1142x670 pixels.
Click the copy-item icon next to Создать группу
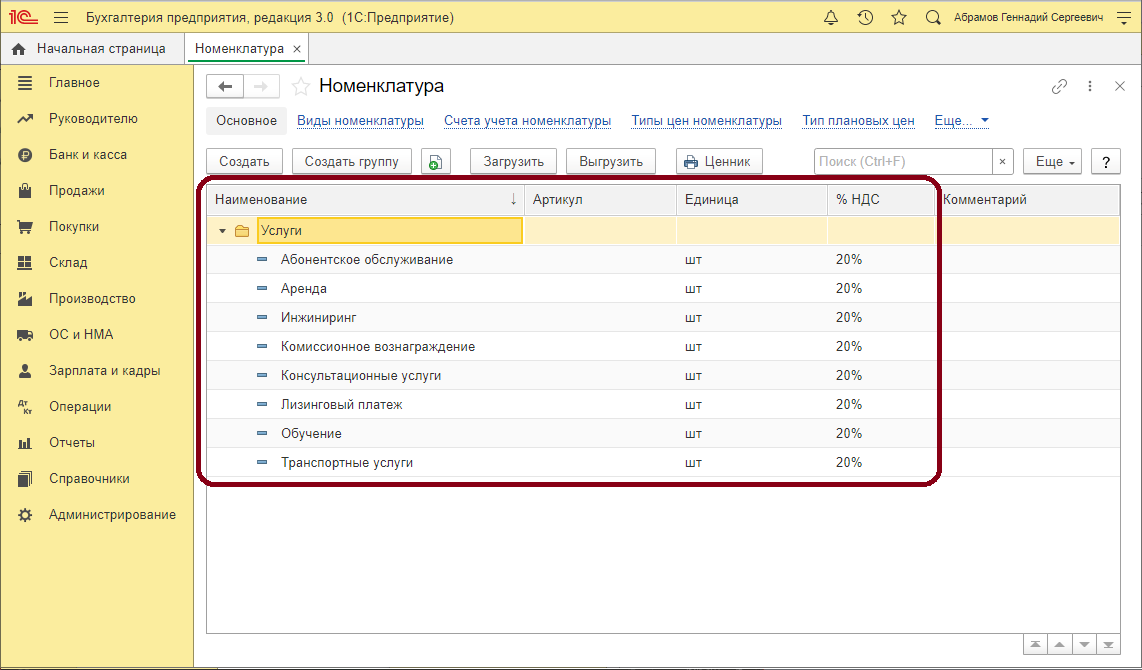click(436, 162)
